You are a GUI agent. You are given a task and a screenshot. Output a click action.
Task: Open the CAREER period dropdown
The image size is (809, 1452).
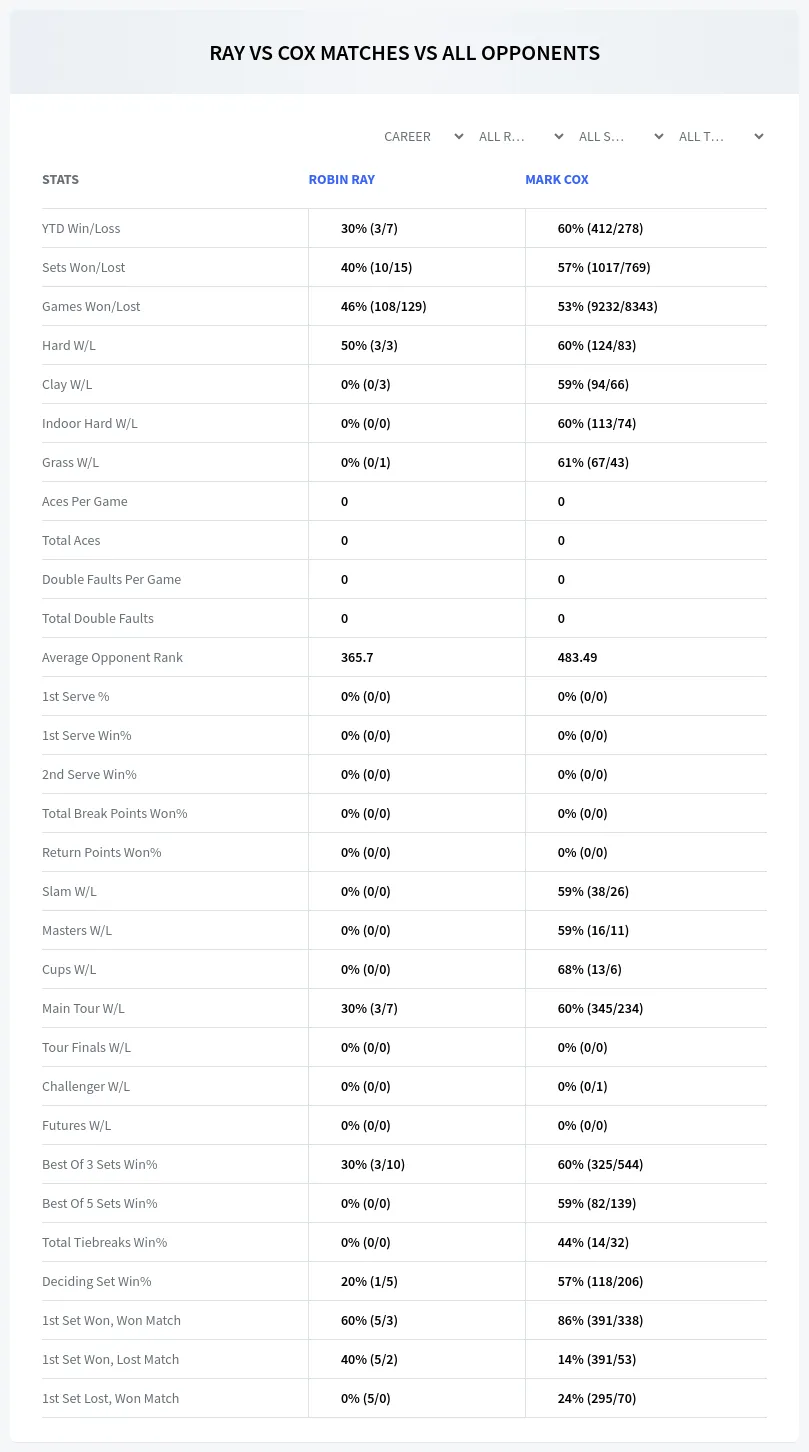(423, 137)
